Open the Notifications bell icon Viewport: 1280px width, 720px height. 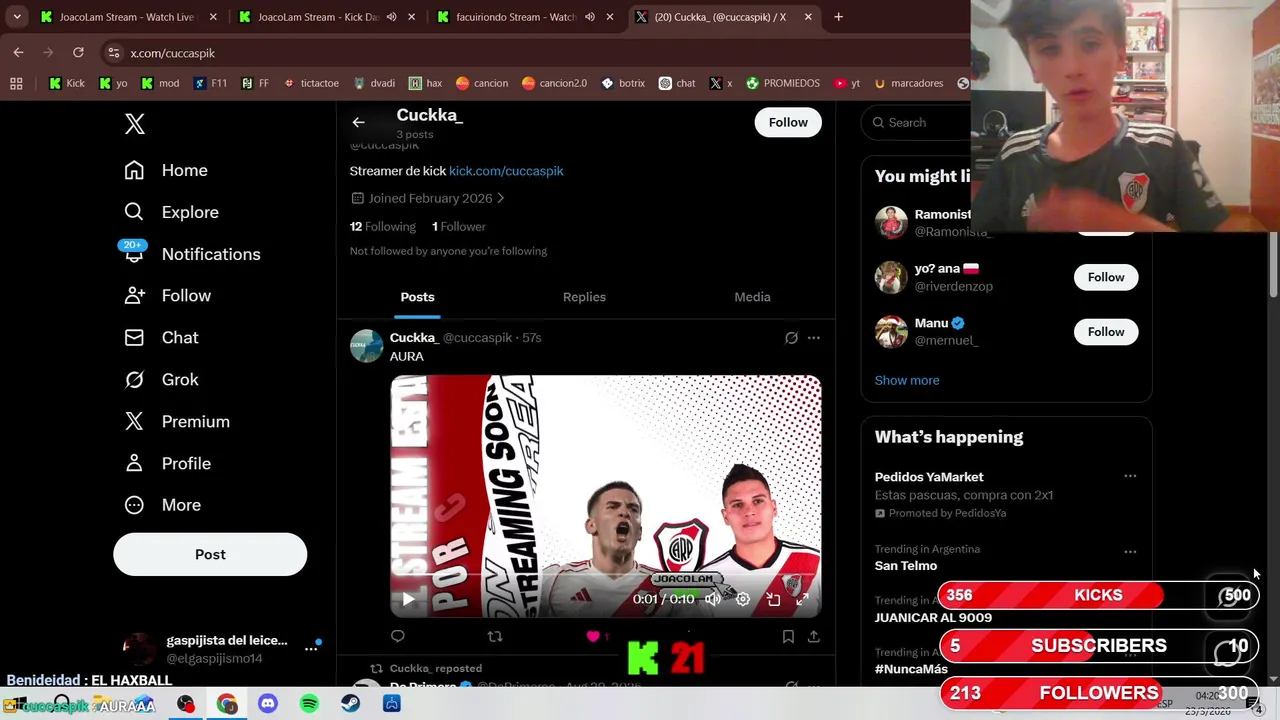tap(134, 254)
